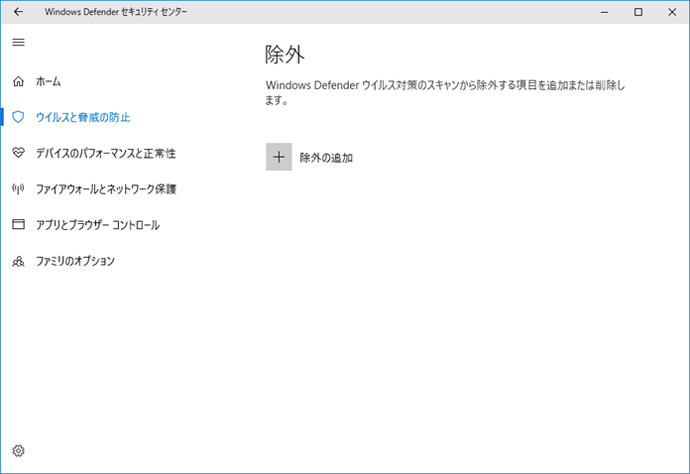Click the shield virus protection icon

coord(18,117)
